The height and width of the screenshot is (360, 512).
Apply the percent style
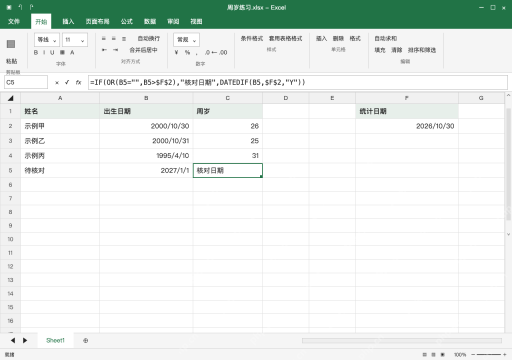coord(187,52)
